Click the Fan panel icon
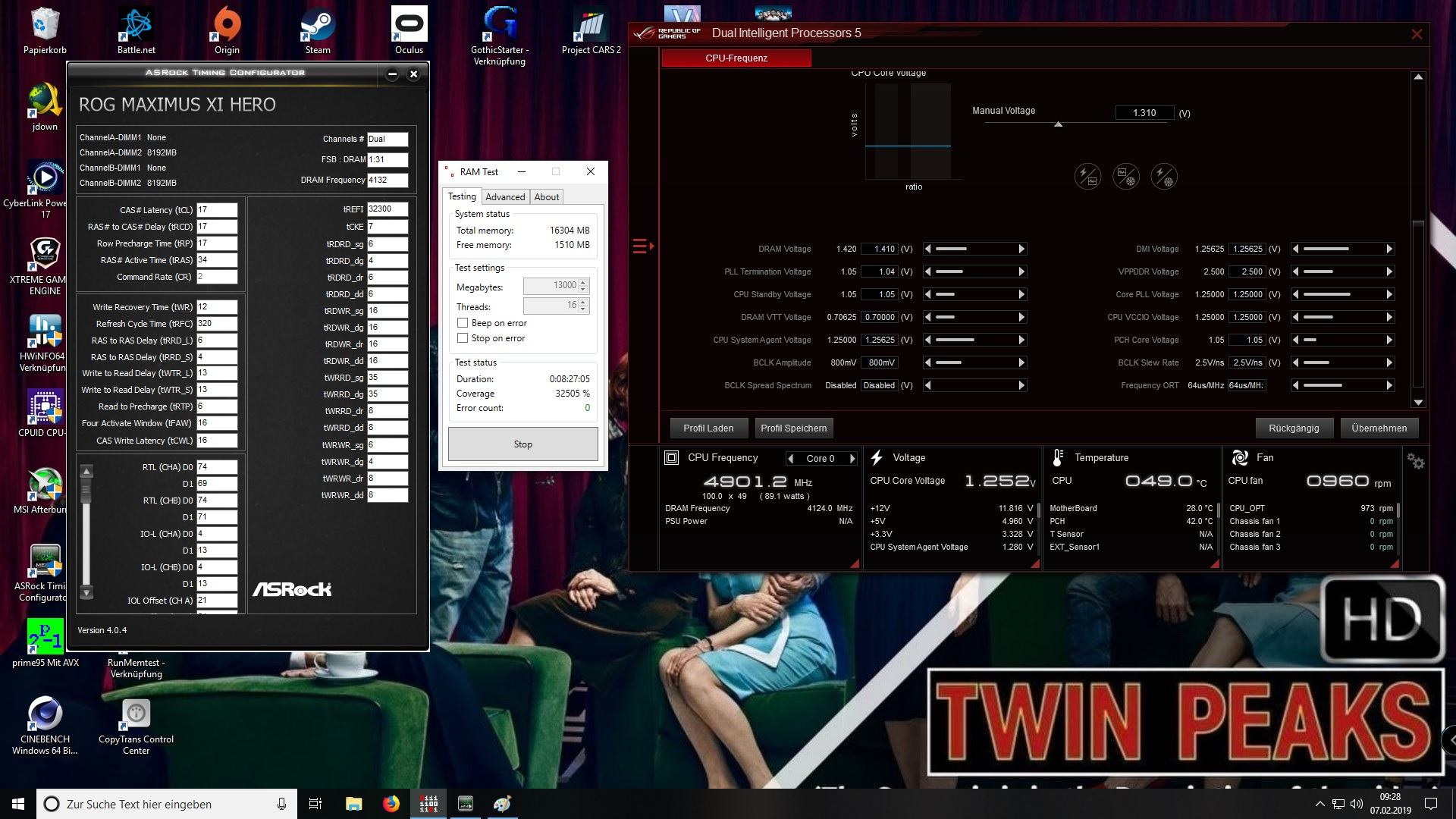 (x=1240, y=458)
